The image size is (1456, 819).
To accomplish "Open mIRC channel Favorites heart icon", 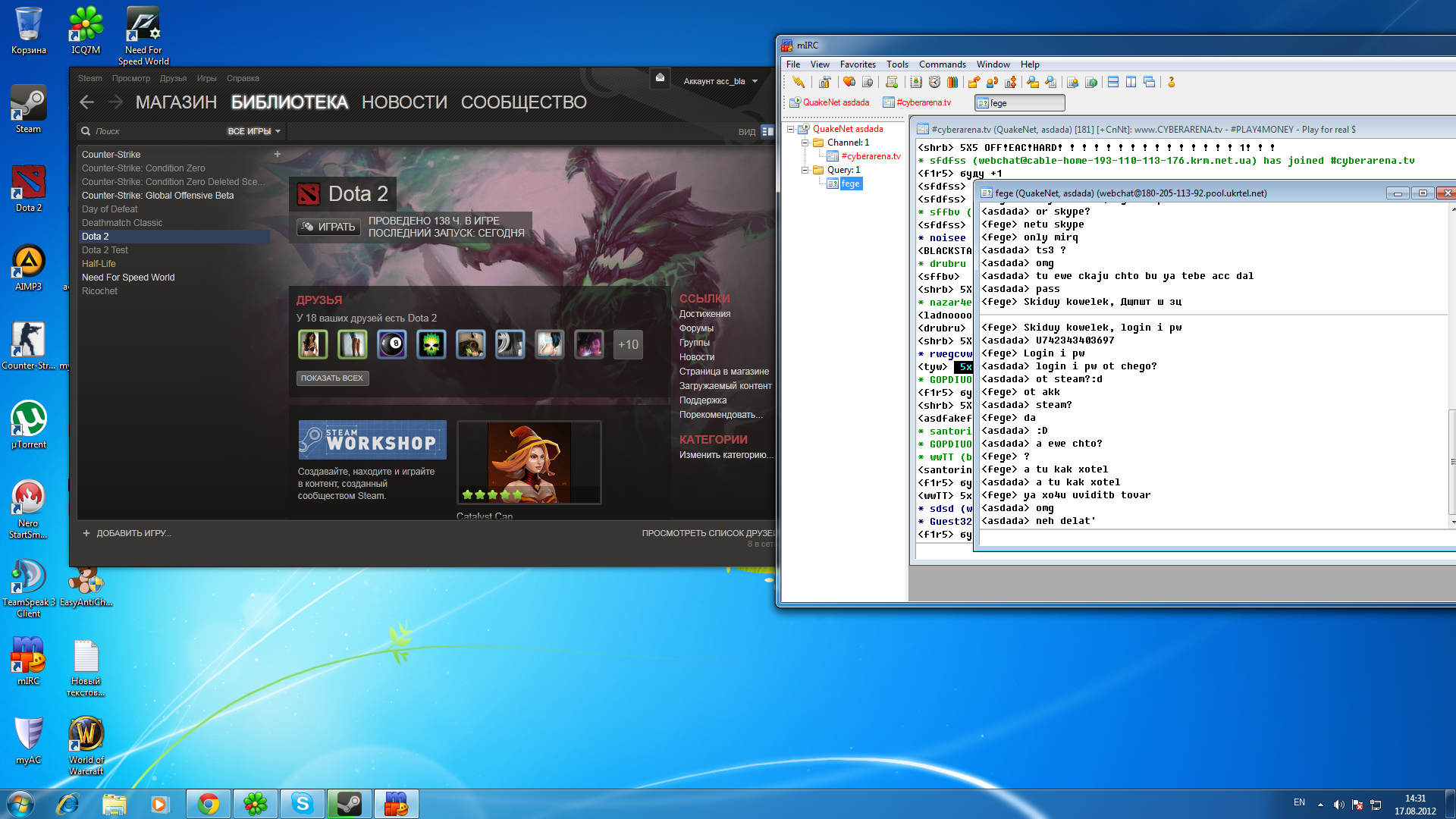I will click(x=849, y=82).
